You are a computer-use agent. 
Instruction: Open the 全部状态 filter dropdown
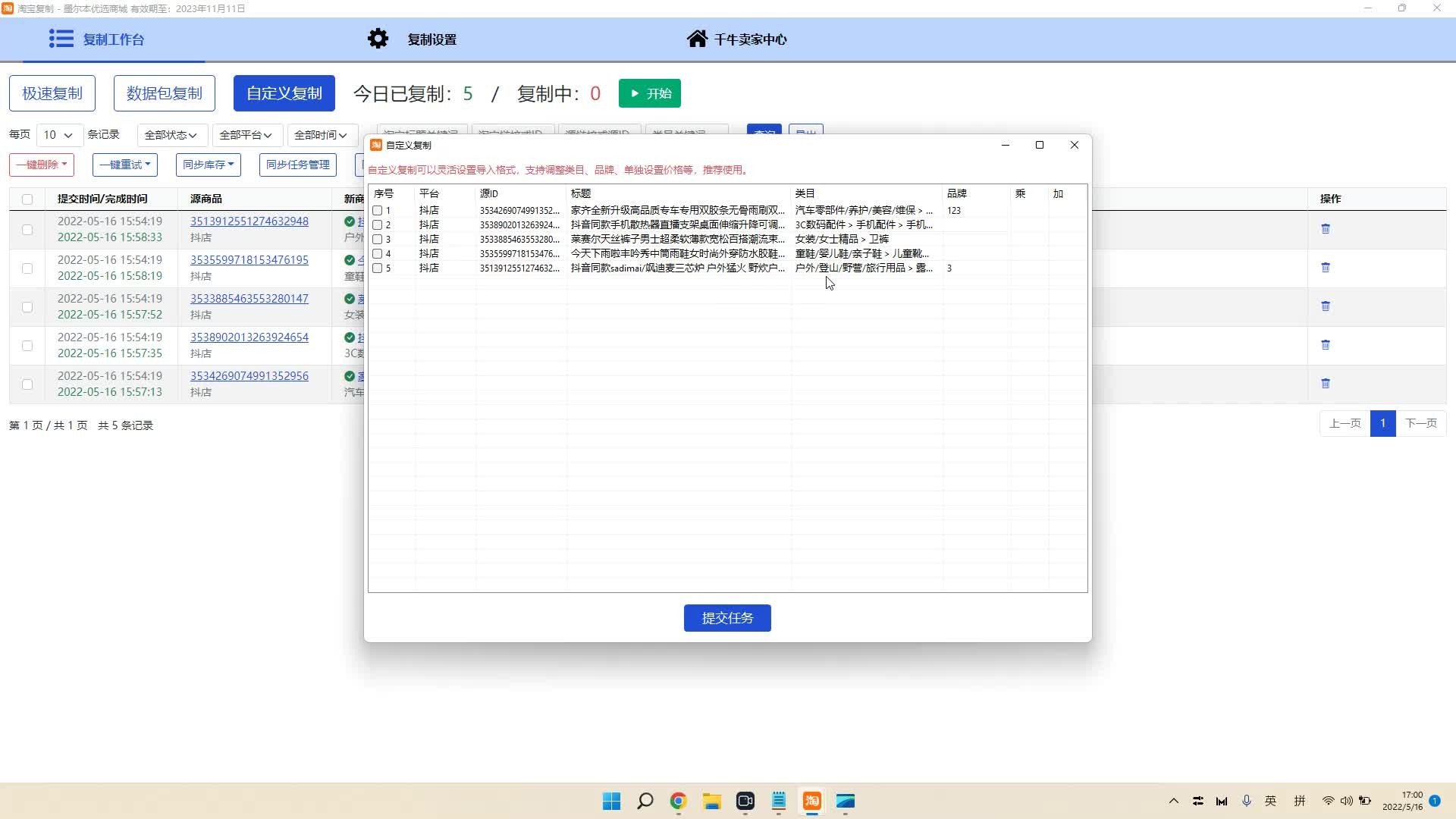coord(172,135)
